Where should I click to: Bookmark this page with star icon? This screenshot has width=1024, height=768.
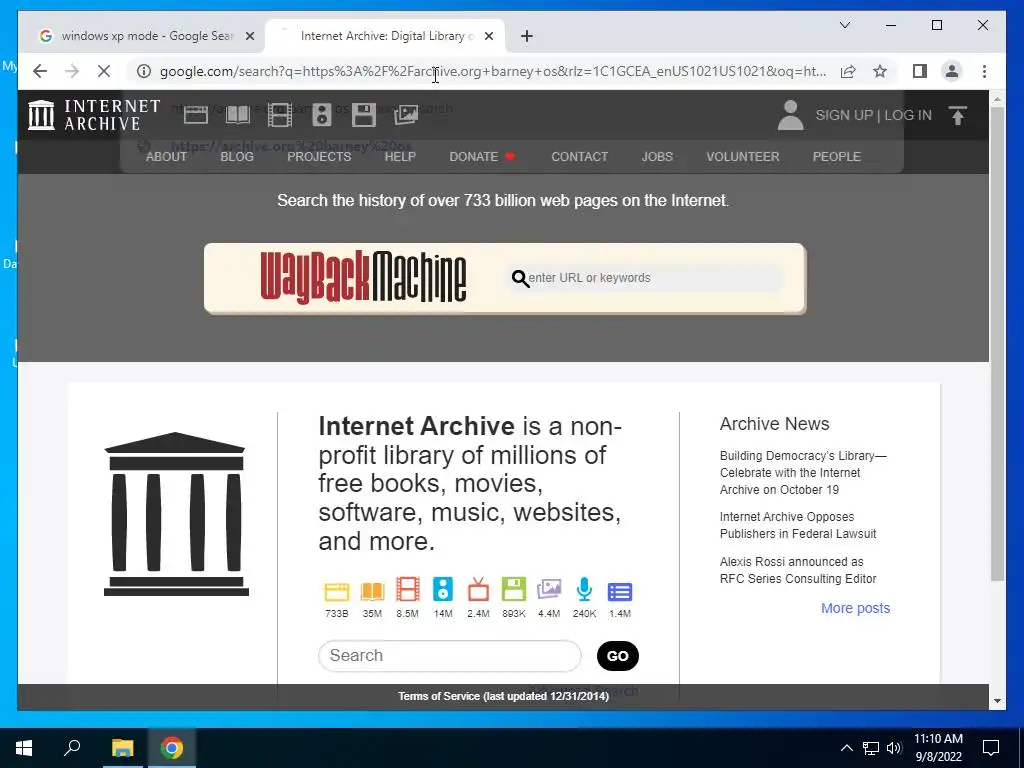pos(880,71)
